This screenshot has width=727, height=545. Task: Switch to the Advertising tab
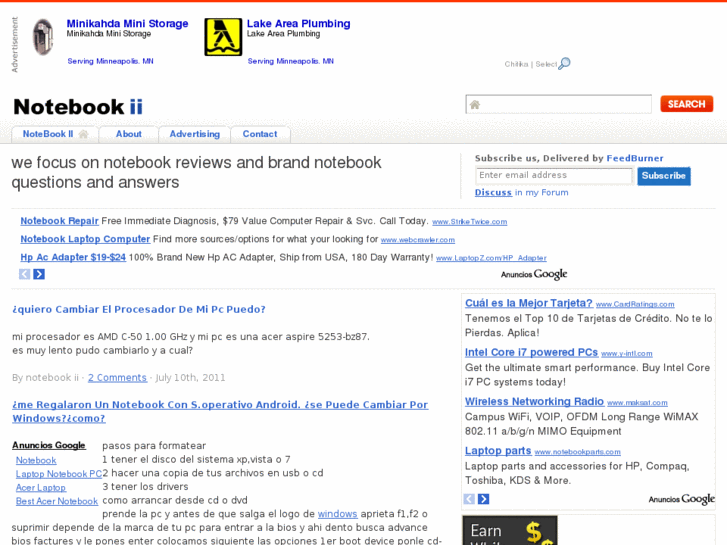(x=194, y=134)
